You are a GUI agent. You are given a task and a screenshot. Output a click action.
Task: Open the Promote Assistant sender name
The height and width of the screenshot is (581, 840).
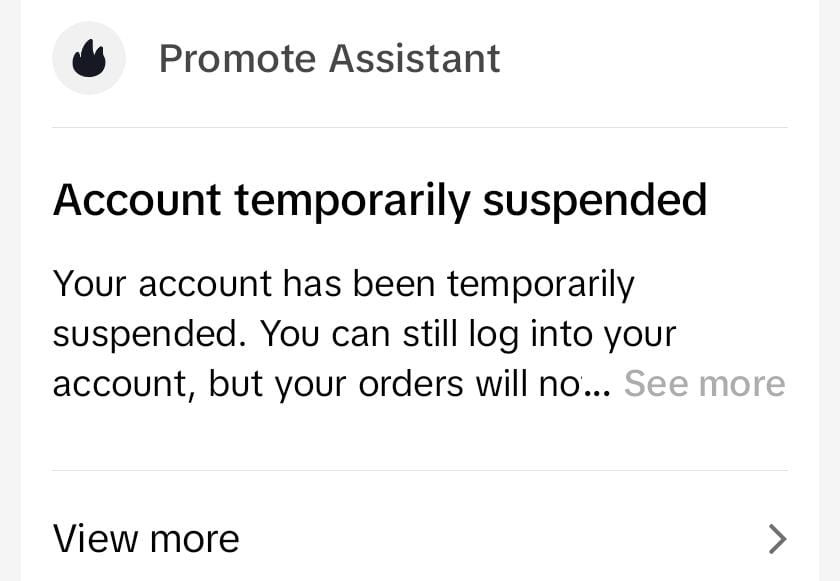click(329, 59)
